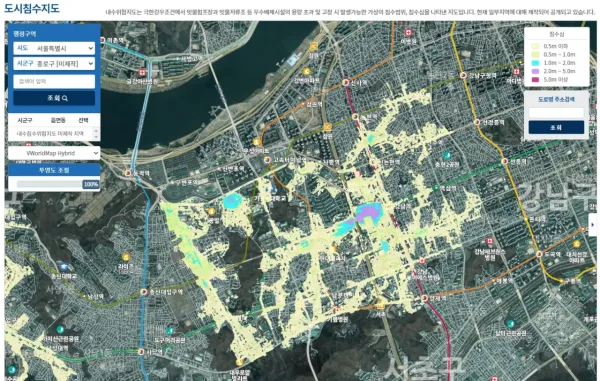Click the 동작역 subway station marker
This screenshot has height=381, width=600.
point(128,173)
